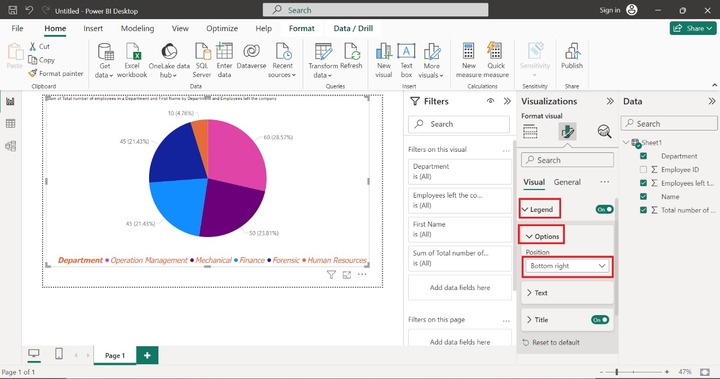Open Recent sources dropdown
The height and width of the screenshot is (379, 720).
[282, 60]
